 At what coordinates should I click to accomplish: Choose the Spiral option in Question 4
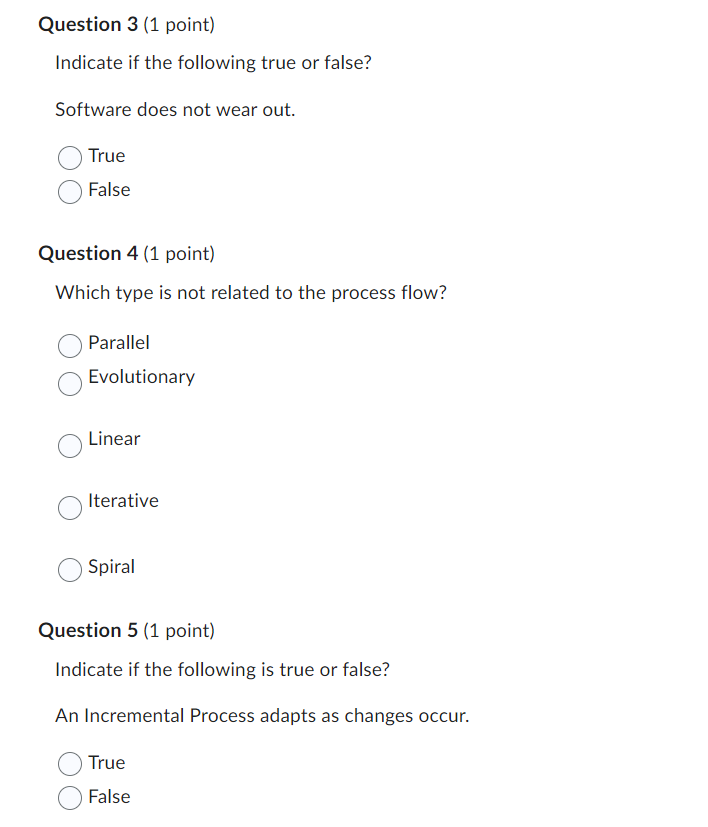coord(70,570)
